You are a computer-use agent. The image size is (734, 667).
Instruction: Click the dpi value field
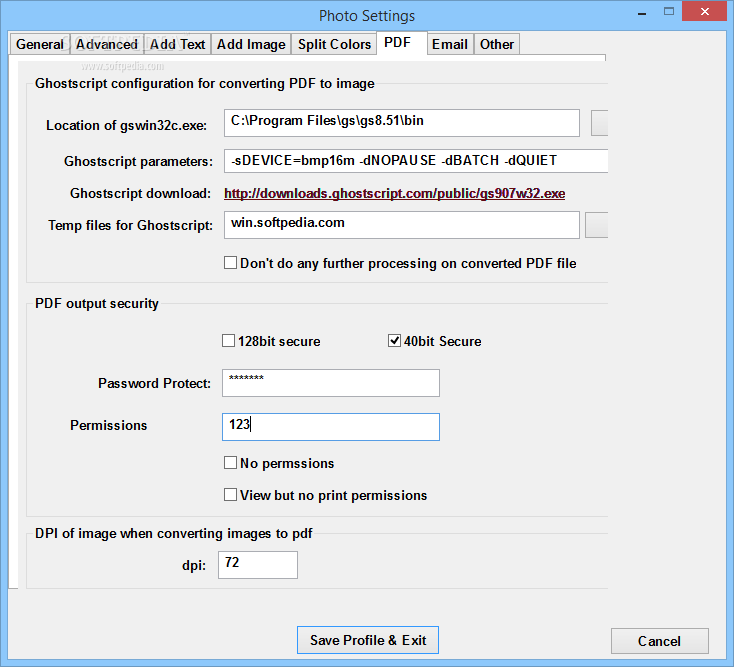[257, 564]
